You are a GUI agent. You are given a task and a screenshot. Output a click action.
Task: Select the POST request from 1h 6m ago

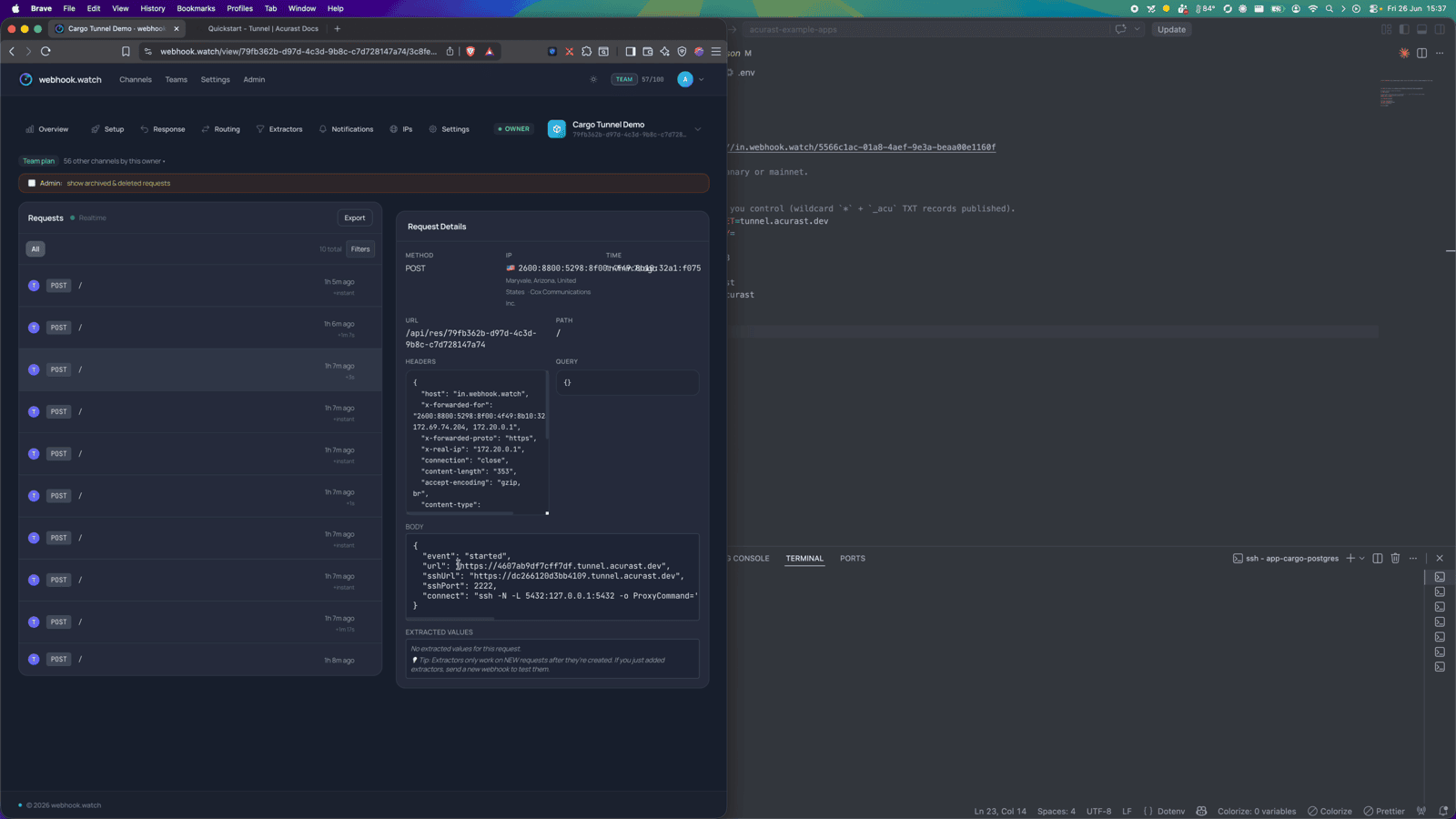click(x=200, y=328)
